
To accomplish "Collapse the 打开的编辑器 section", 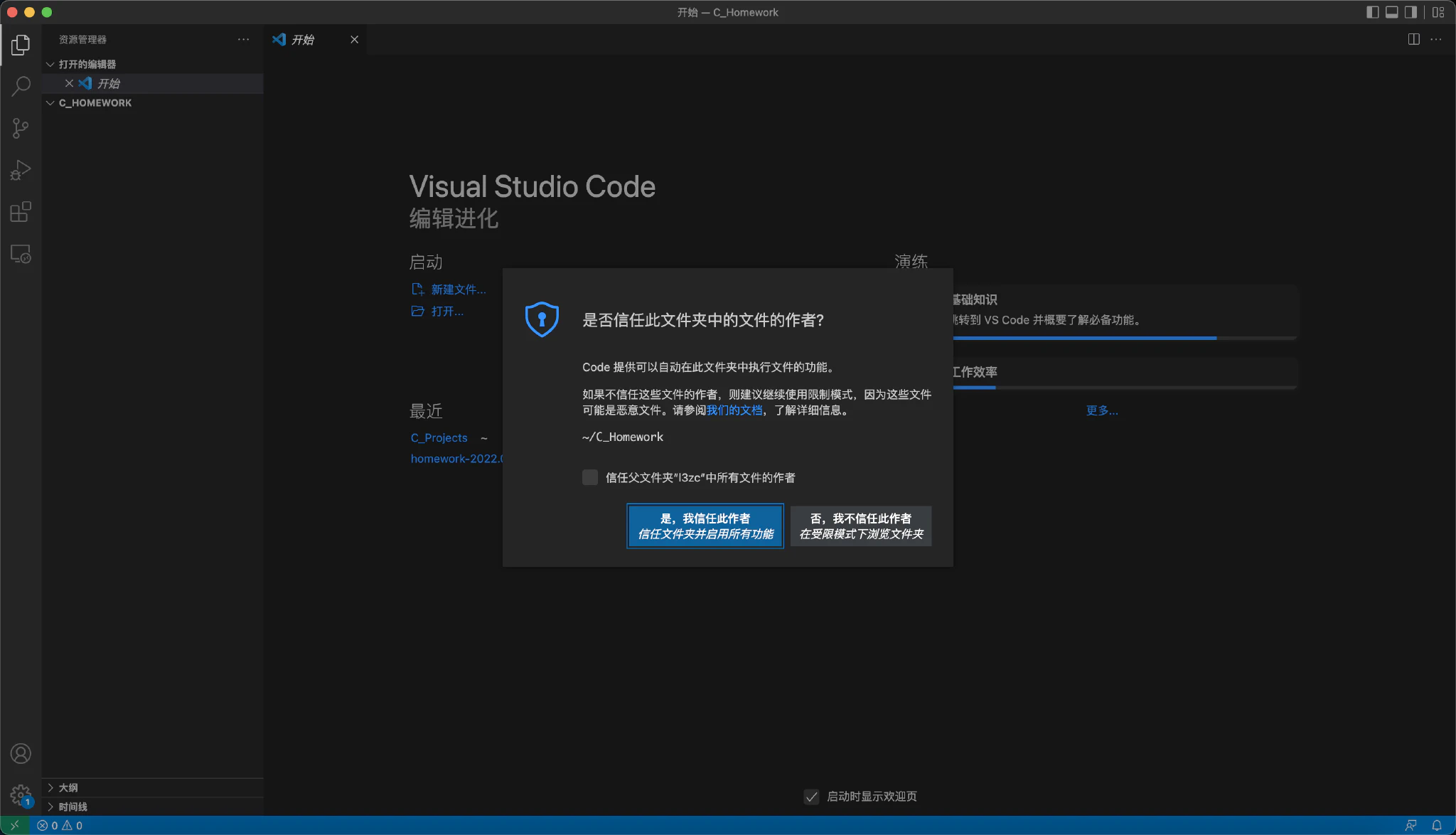I will pyautogui.click(x=87, y=64).
